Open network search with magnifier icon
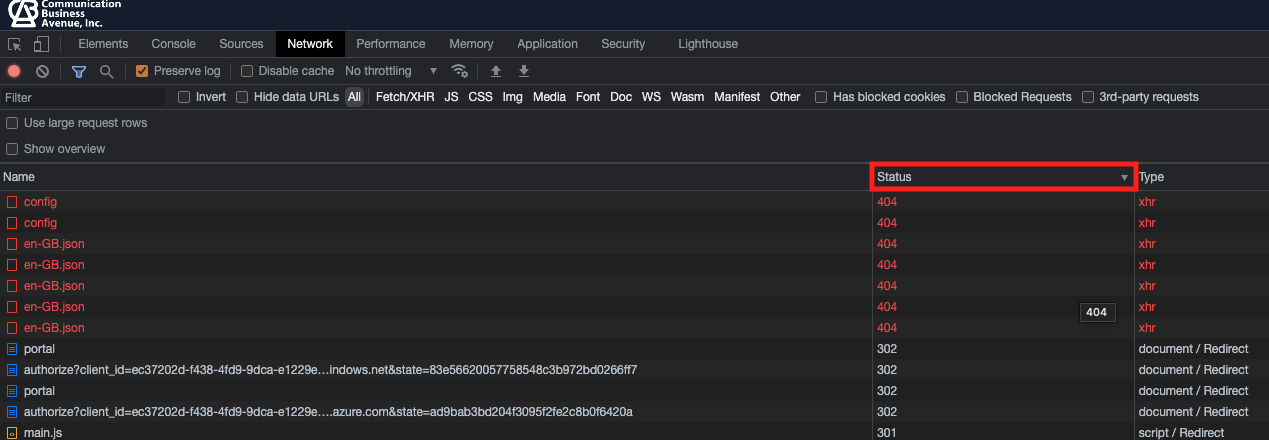This screenshot has width=1269, height=440. click(x=106, y=71)
